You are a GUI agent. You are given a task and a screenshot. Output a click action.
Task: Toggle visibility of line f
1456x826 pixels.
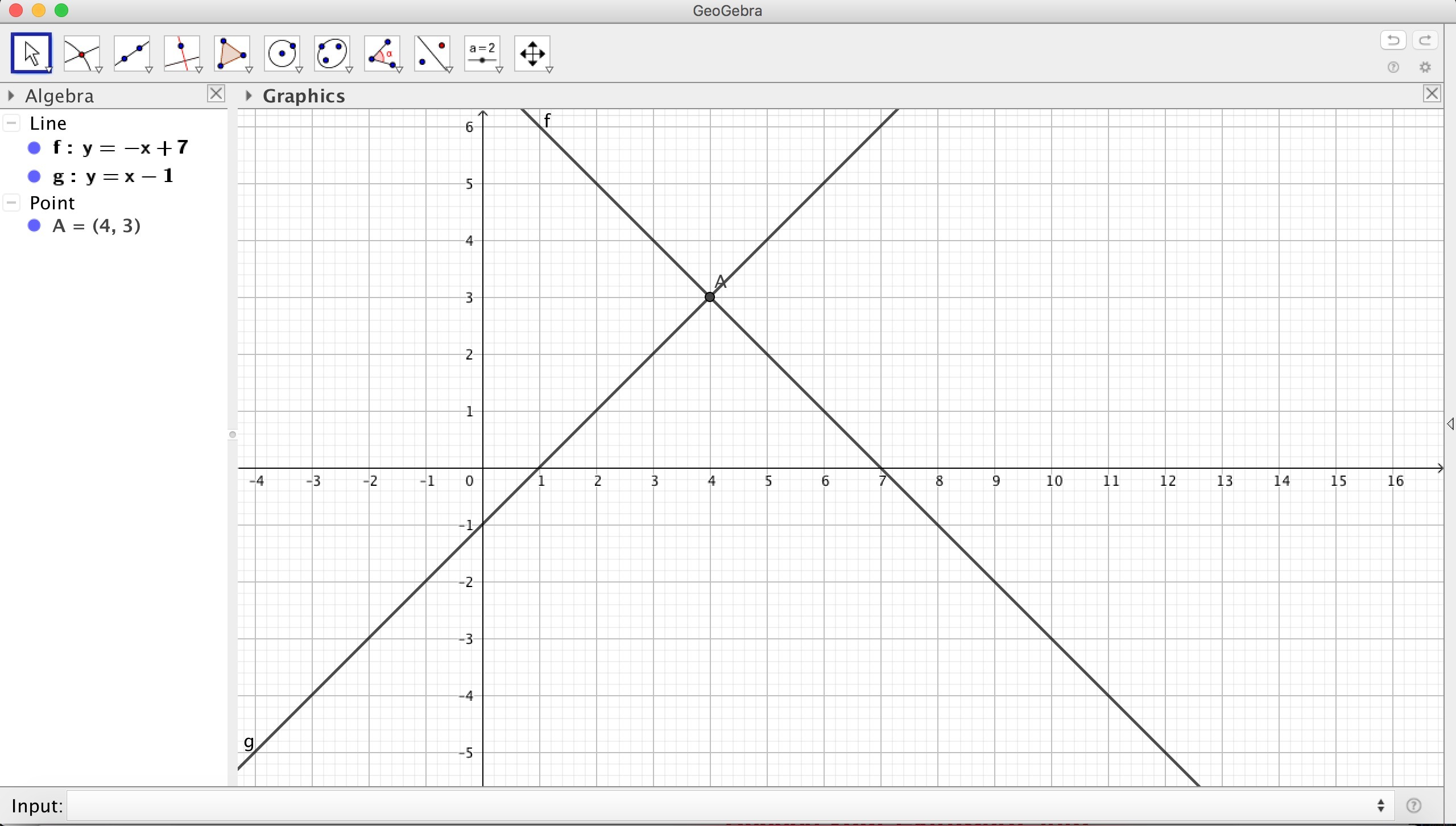(34, 148)
